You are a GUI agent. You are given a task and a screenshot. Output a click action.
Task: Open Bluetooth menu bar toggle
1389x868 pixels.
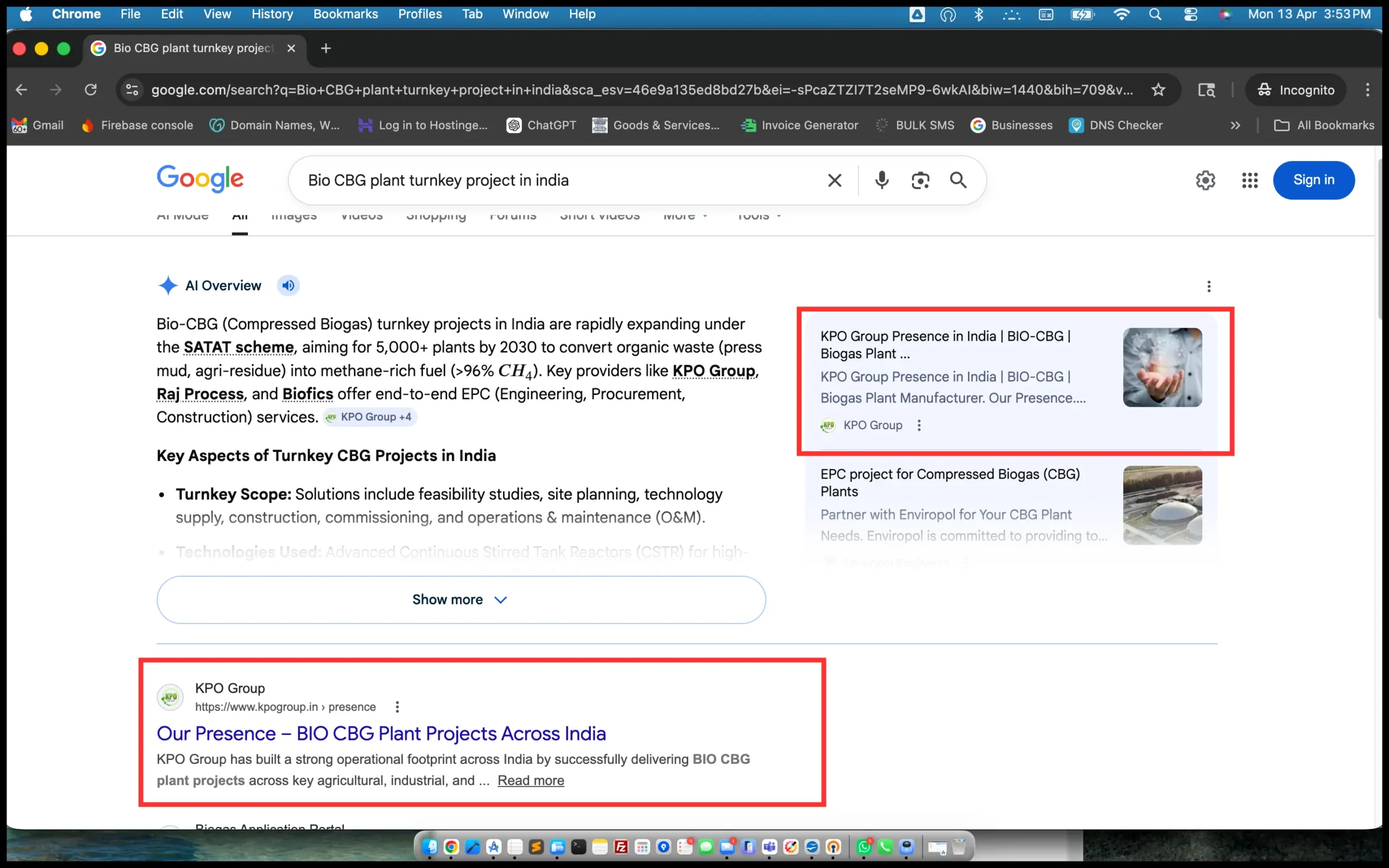(979, 14)
